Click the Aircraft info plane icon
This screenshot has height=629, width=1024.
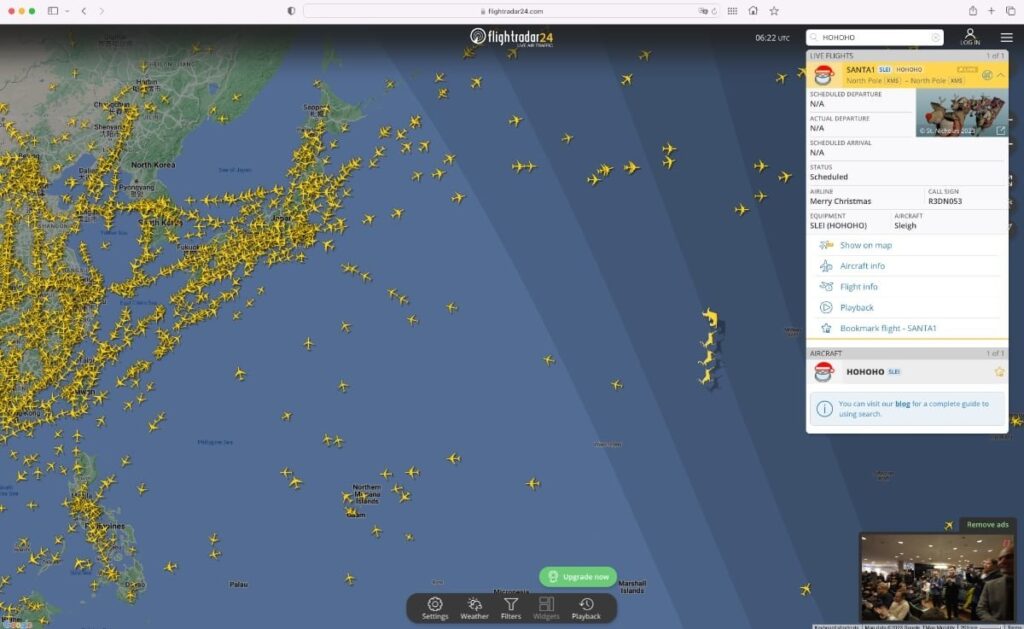[826, 266]
